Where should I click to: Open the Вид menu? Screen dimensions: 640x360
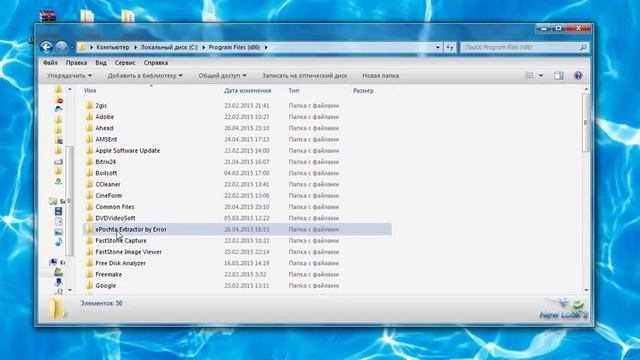point(101,63)
